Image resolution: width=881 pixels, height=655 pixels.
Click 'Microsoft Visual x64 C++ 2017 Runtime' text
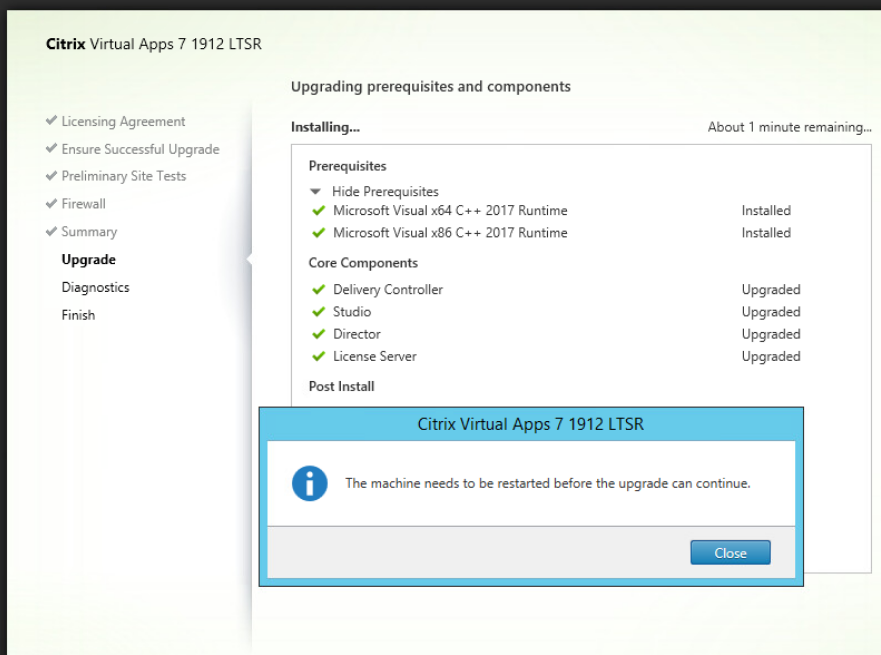point(450,211)
